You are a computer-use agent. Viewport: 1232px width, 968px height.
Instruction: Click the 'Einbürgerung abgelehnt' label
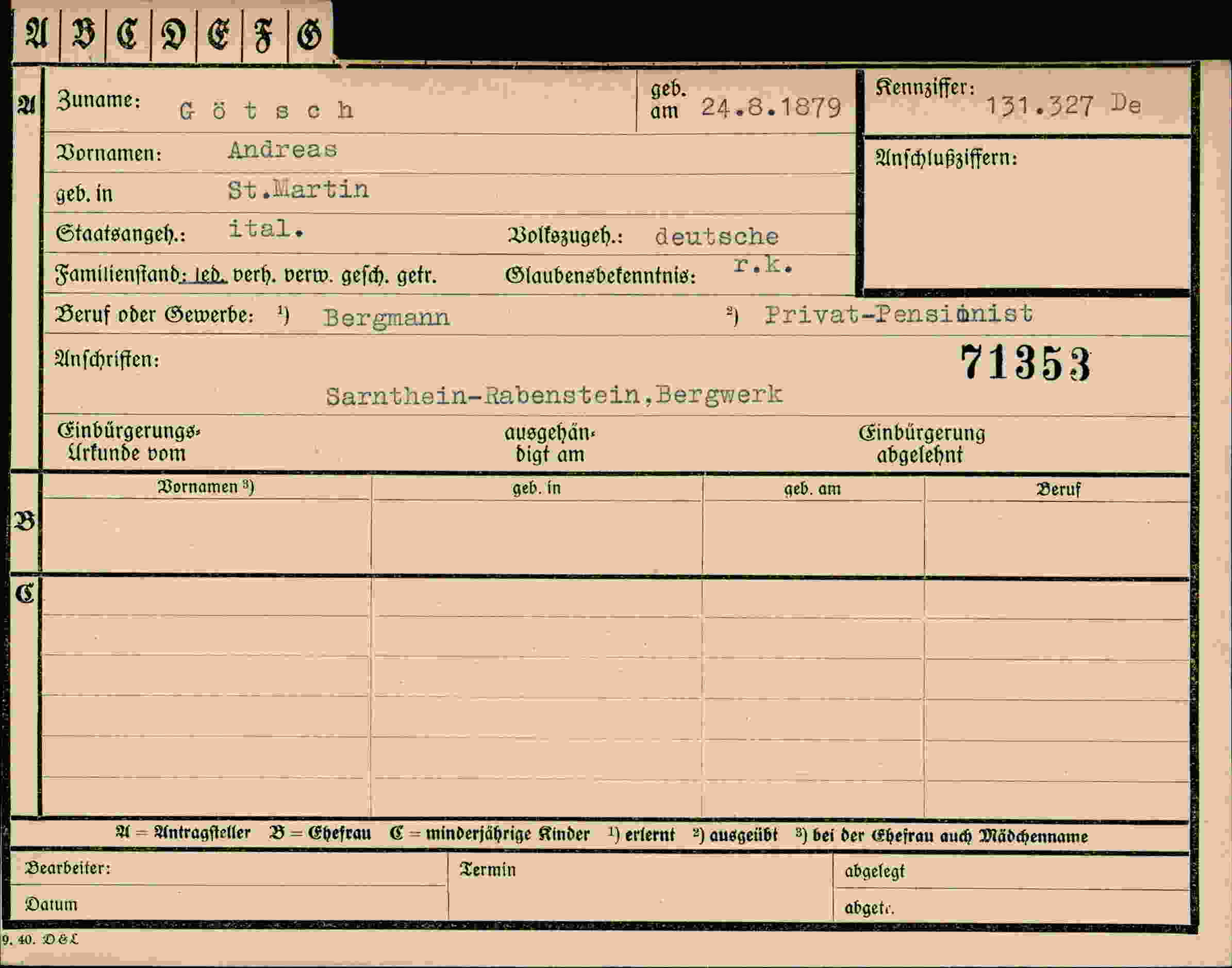point(922,444)
